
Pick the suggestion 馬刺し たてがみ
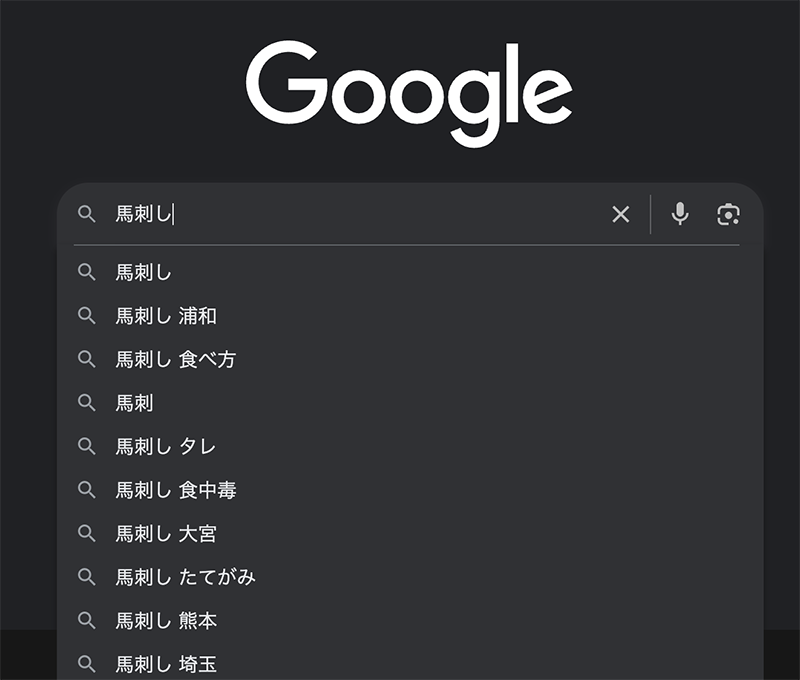click(186, 577)
